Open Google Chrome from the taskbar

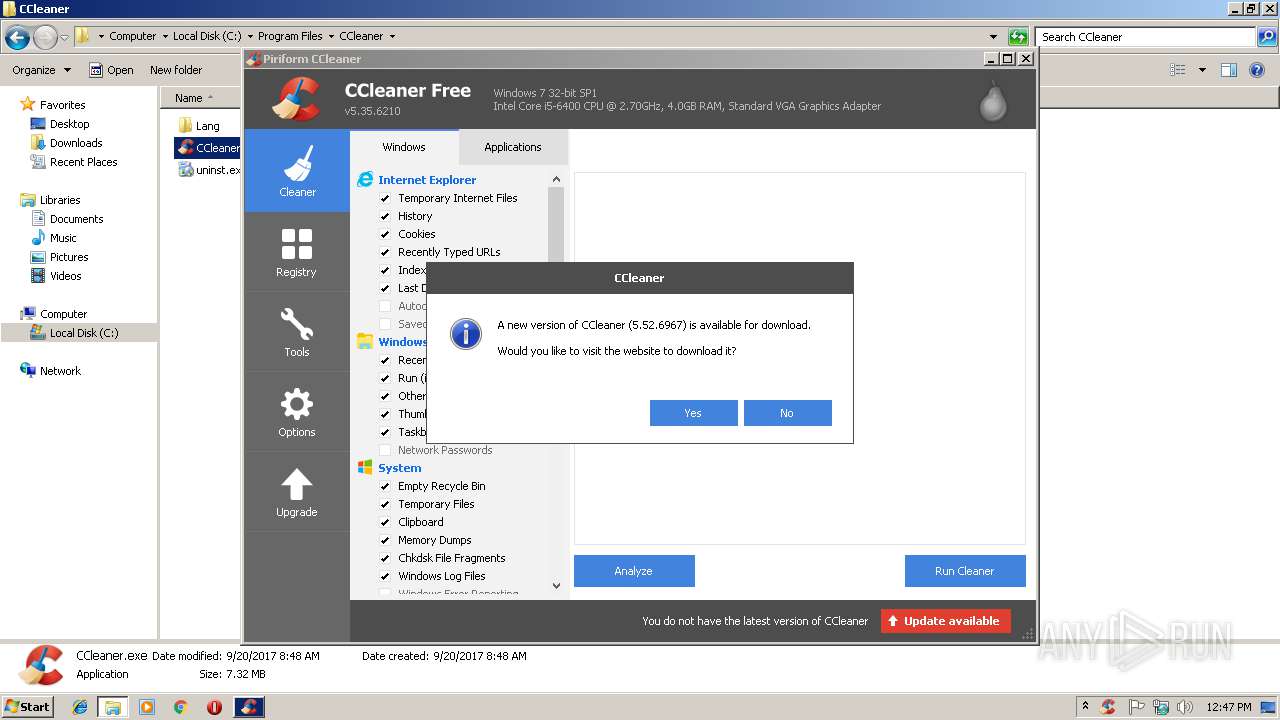coord(180,707)
